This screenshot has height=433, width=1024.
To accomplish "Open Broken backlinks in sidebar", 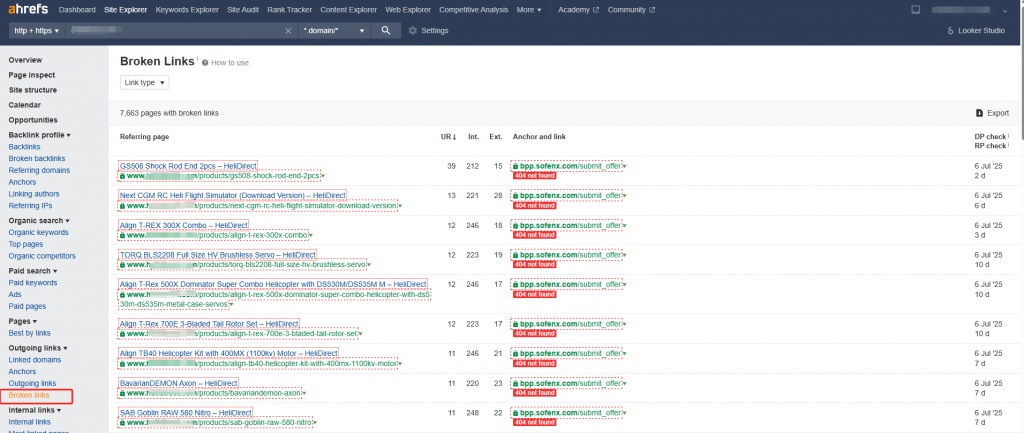I will click(37, 159).
